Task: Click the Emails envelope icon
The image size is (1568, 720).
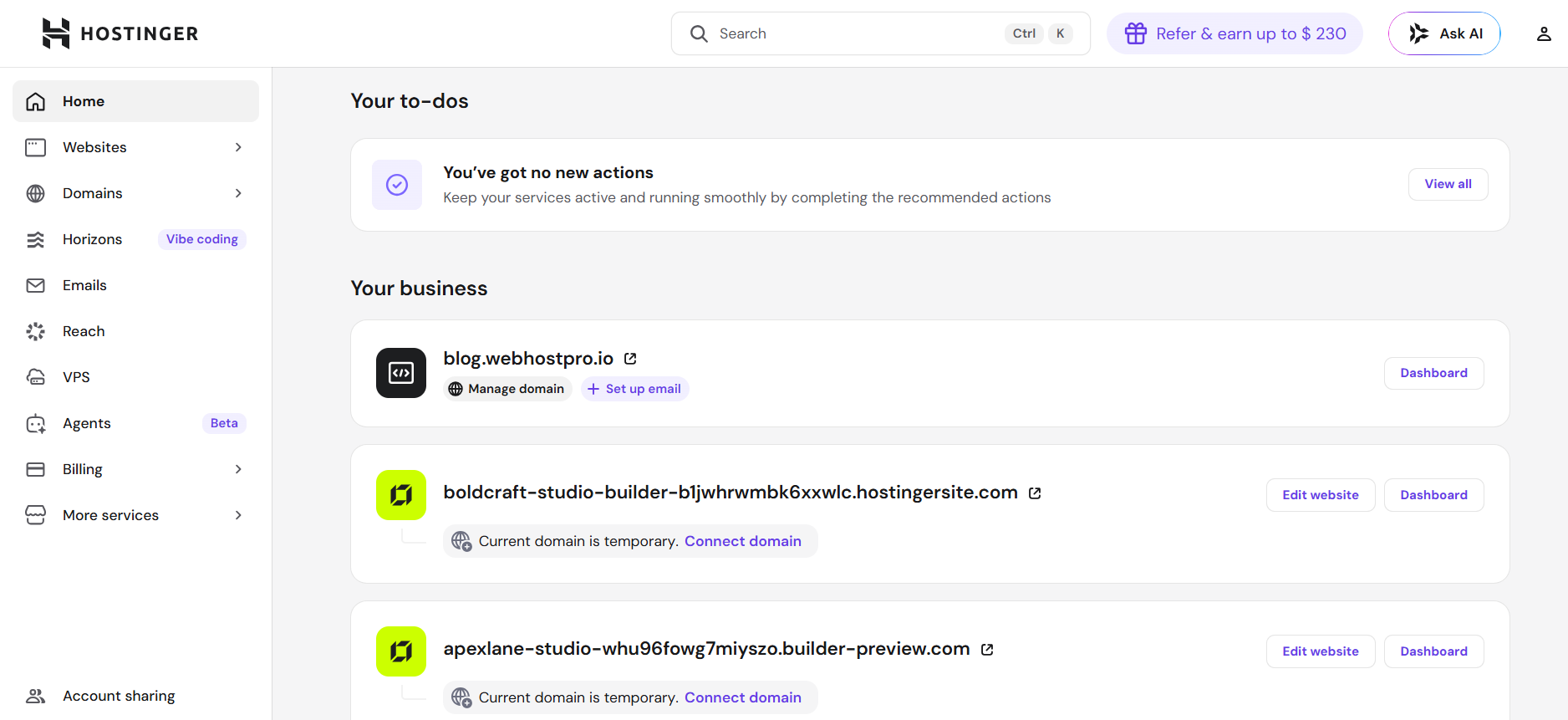Action: pyautogui.click(x=35, y=285)
